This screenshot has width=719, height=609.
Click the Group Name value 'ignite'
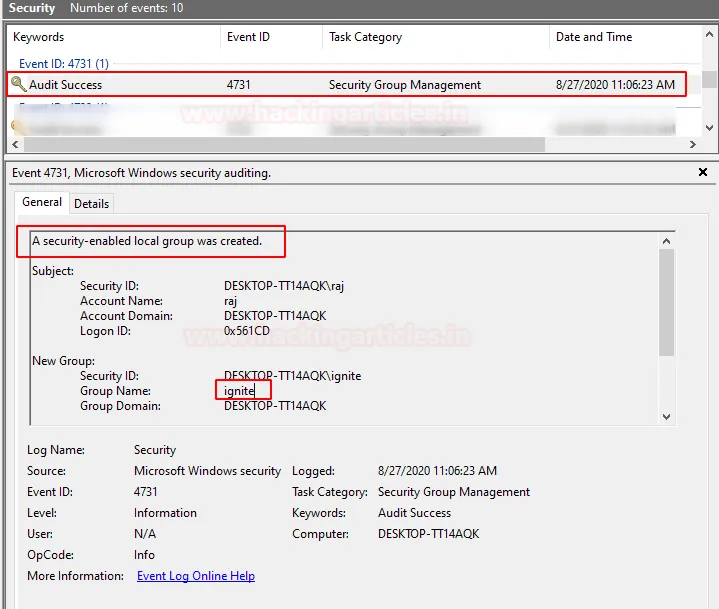point(240,391)
